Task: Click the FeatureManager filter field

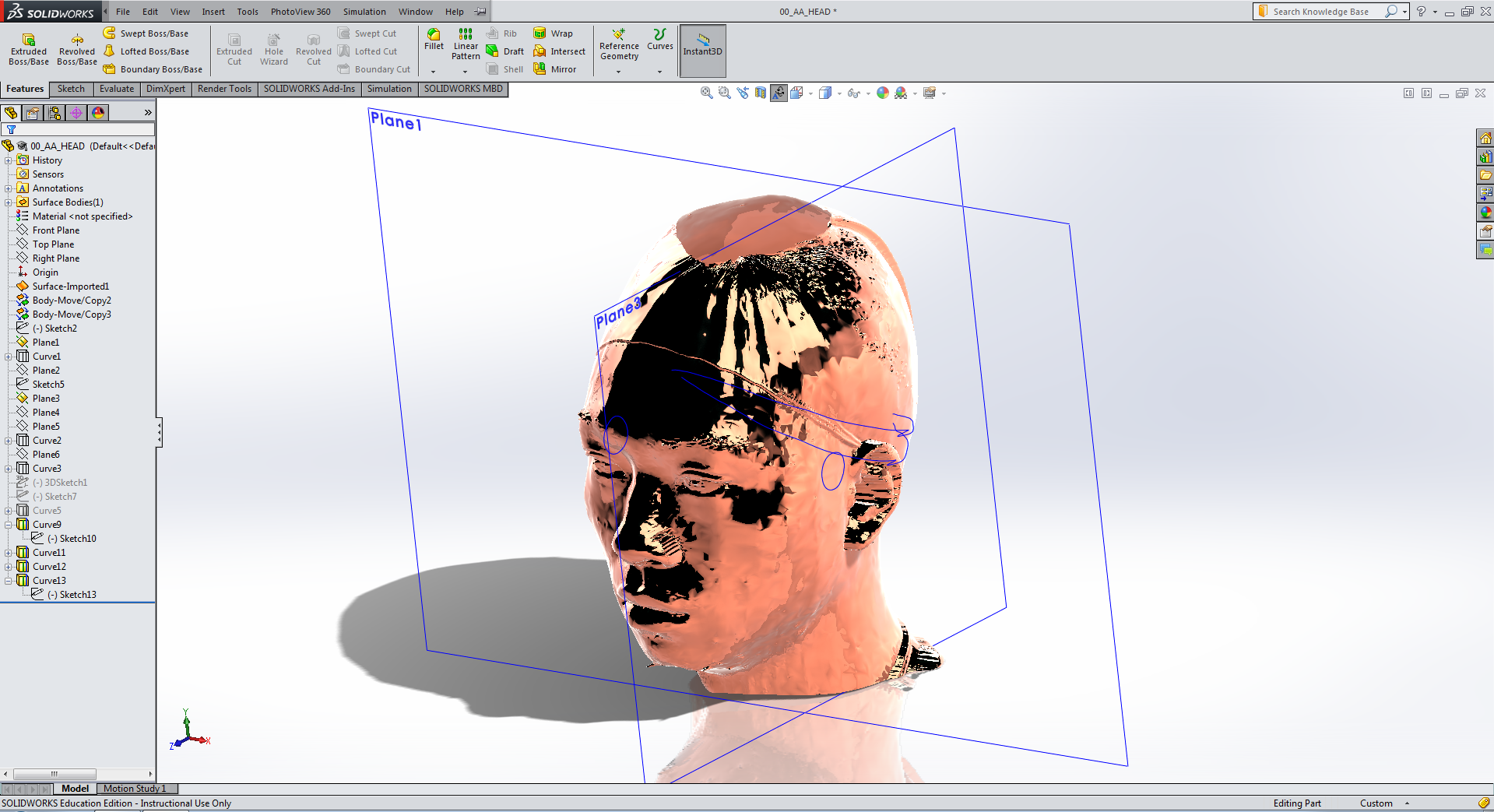Action: [78, 130]
